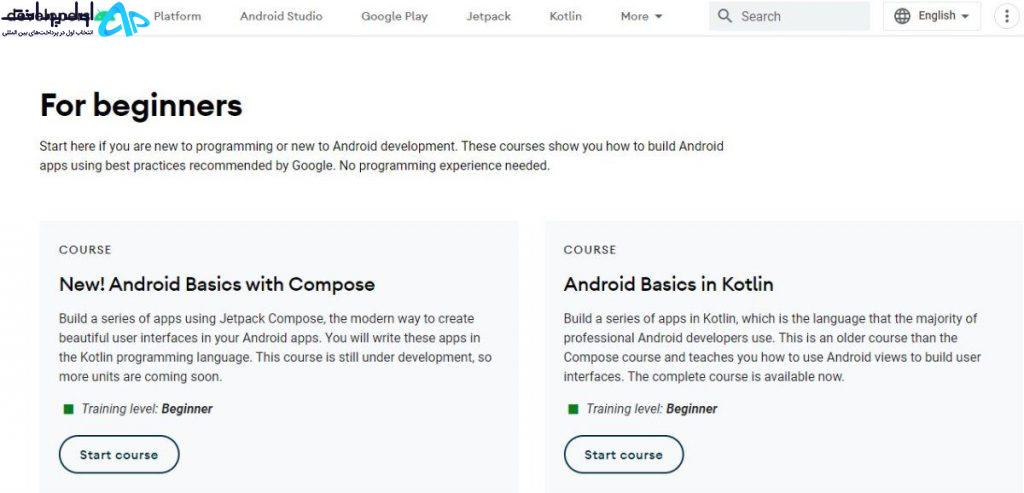Screen dimensions: 1024x493
Task: Click the For beginners heading
Action: tap(141, 106)
